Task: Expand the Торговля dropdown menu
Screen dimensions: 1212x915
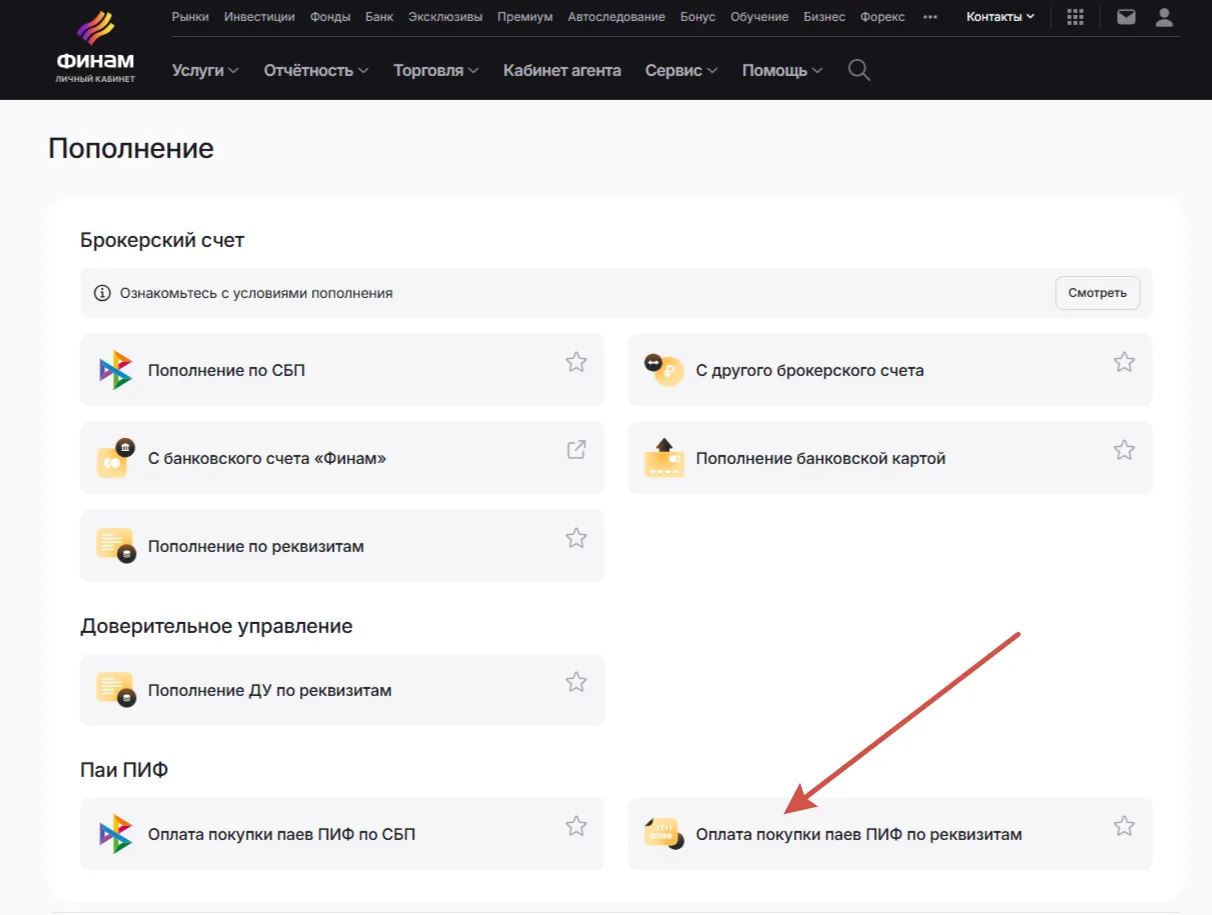Action: tap(436, 70)
